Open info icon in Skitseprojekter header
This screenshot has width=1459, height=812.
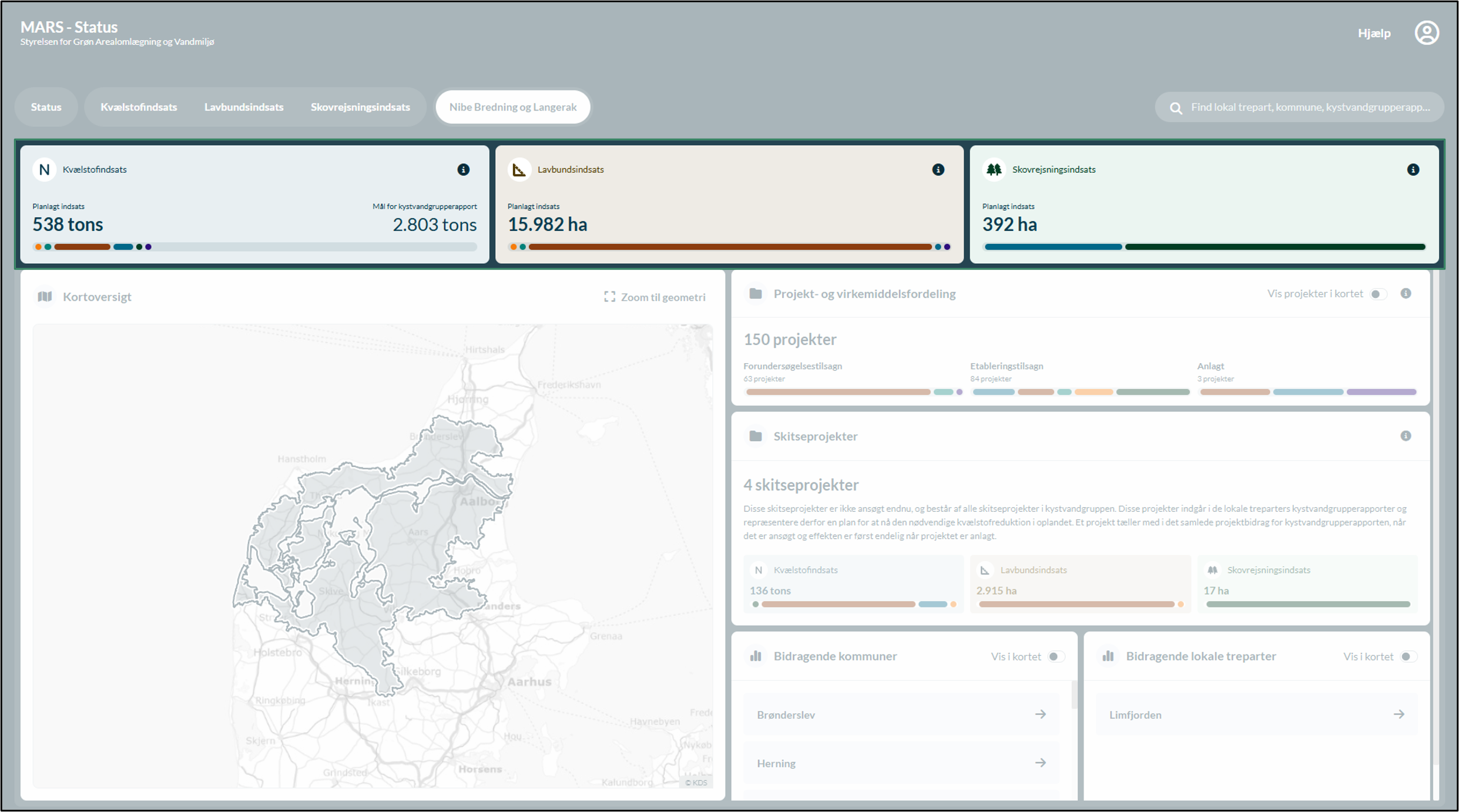[1406, 435]
